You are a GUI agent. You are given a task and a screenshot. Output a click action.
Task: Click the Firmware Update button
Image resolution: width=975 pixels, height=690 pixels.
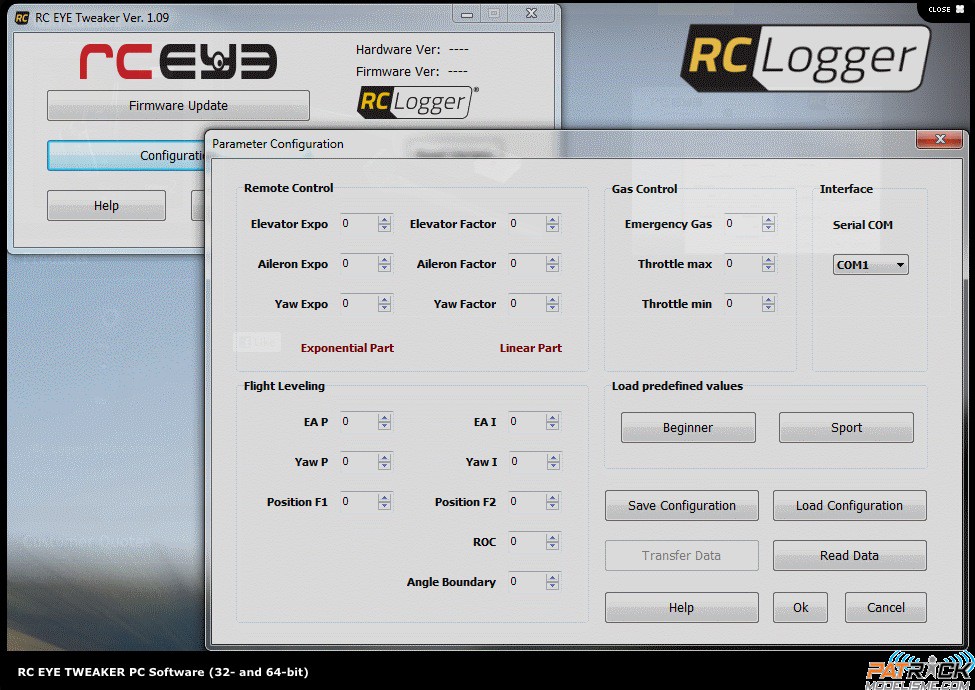click(x=178, y=106)
